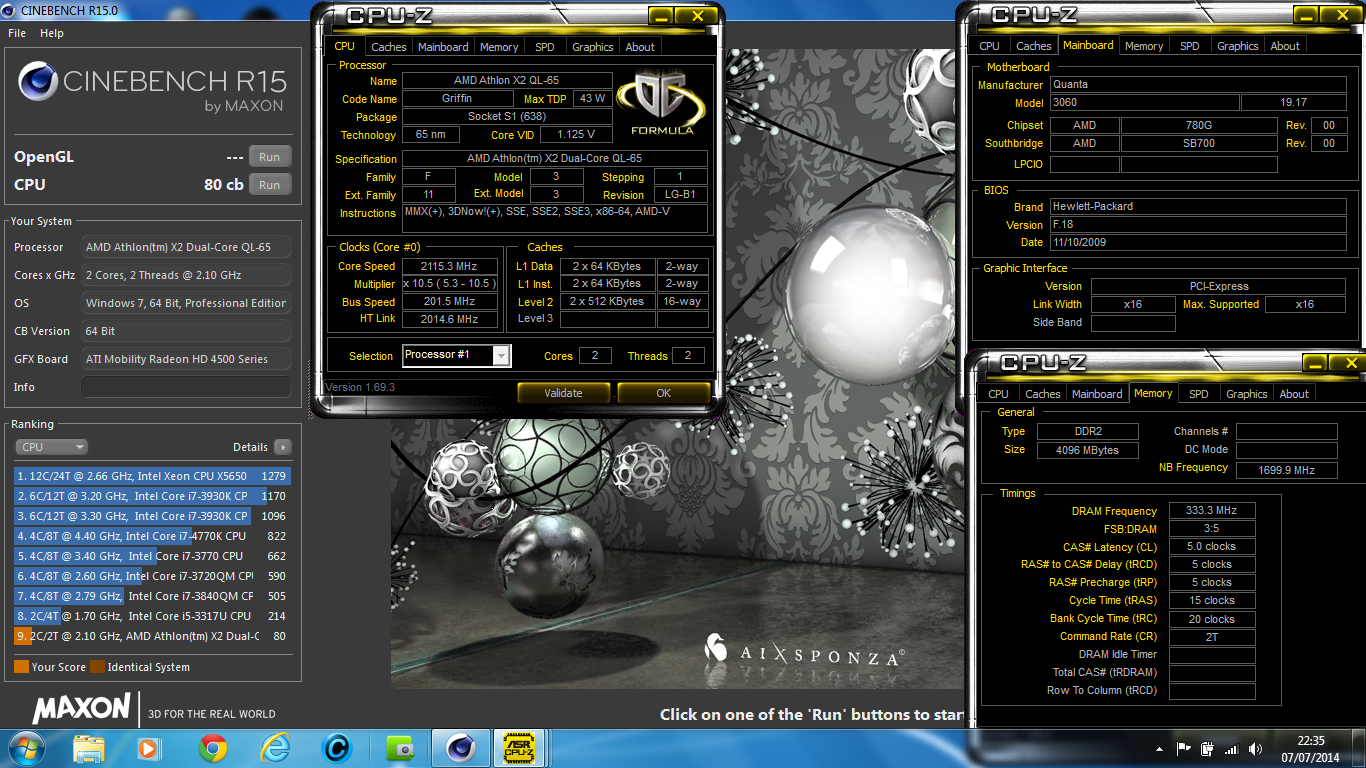Open Action Center flag tray icon
This screenshot has height=768, width=1366.
(1184, 749)
